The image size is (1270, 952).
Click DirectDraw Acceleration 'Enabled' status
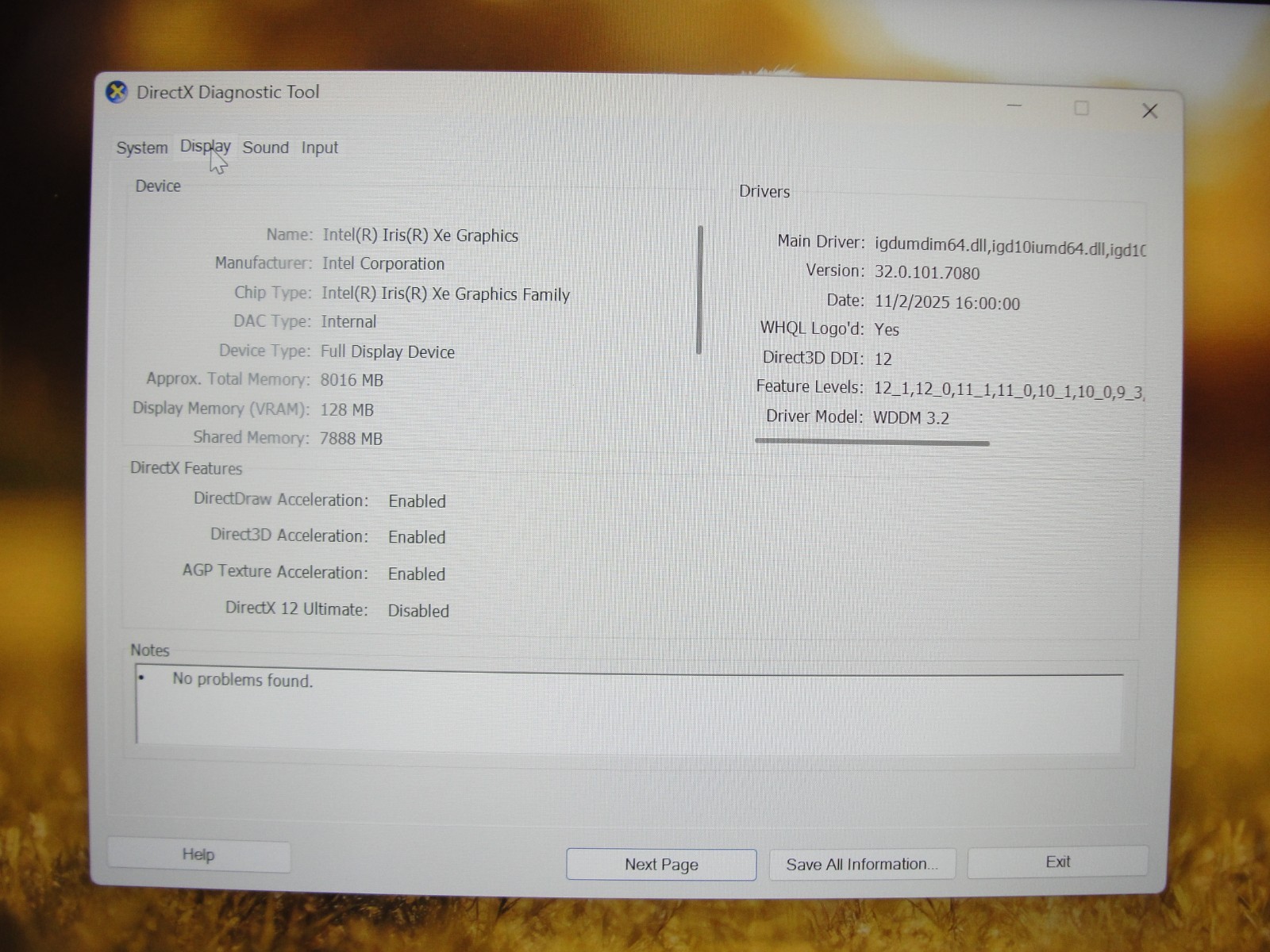coord(417,501)
